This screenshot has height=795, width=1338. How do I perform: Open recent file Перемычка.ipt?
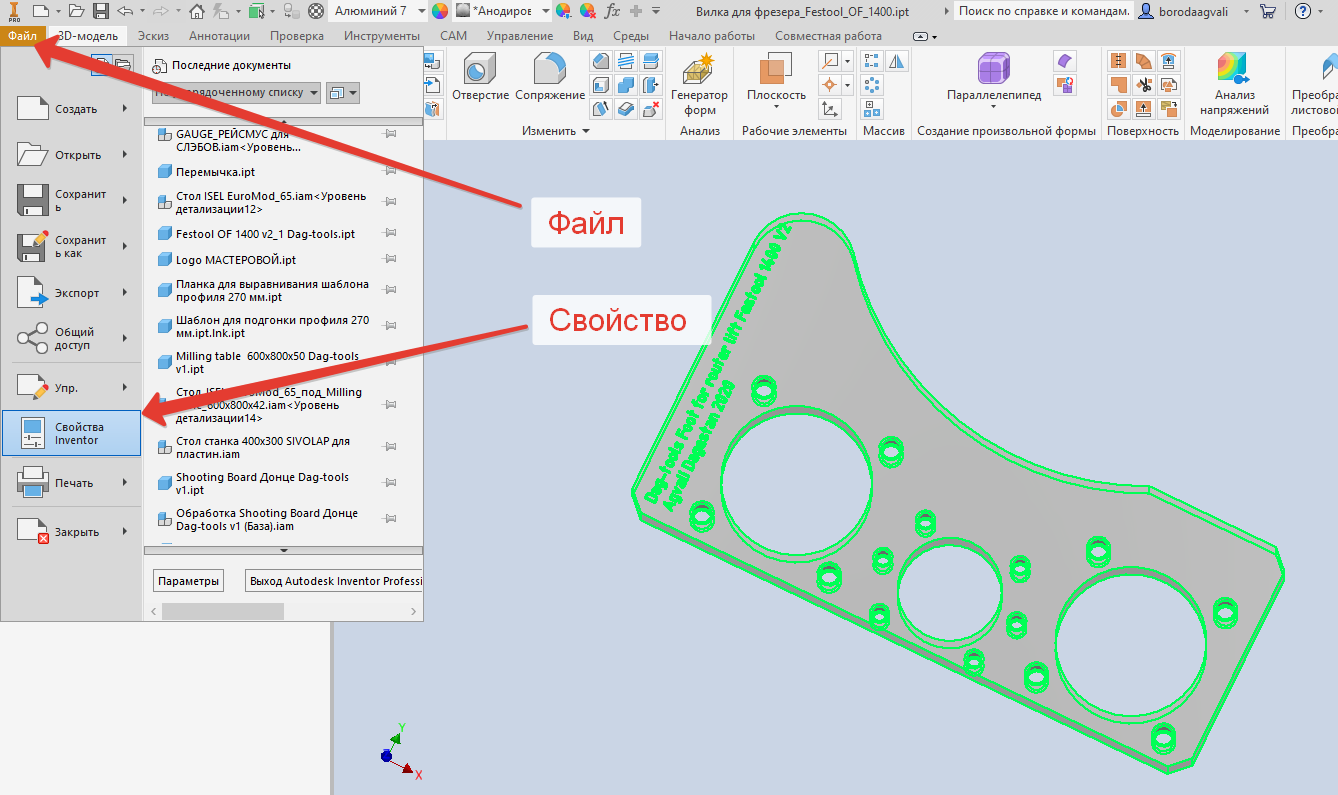coord(215,172)
